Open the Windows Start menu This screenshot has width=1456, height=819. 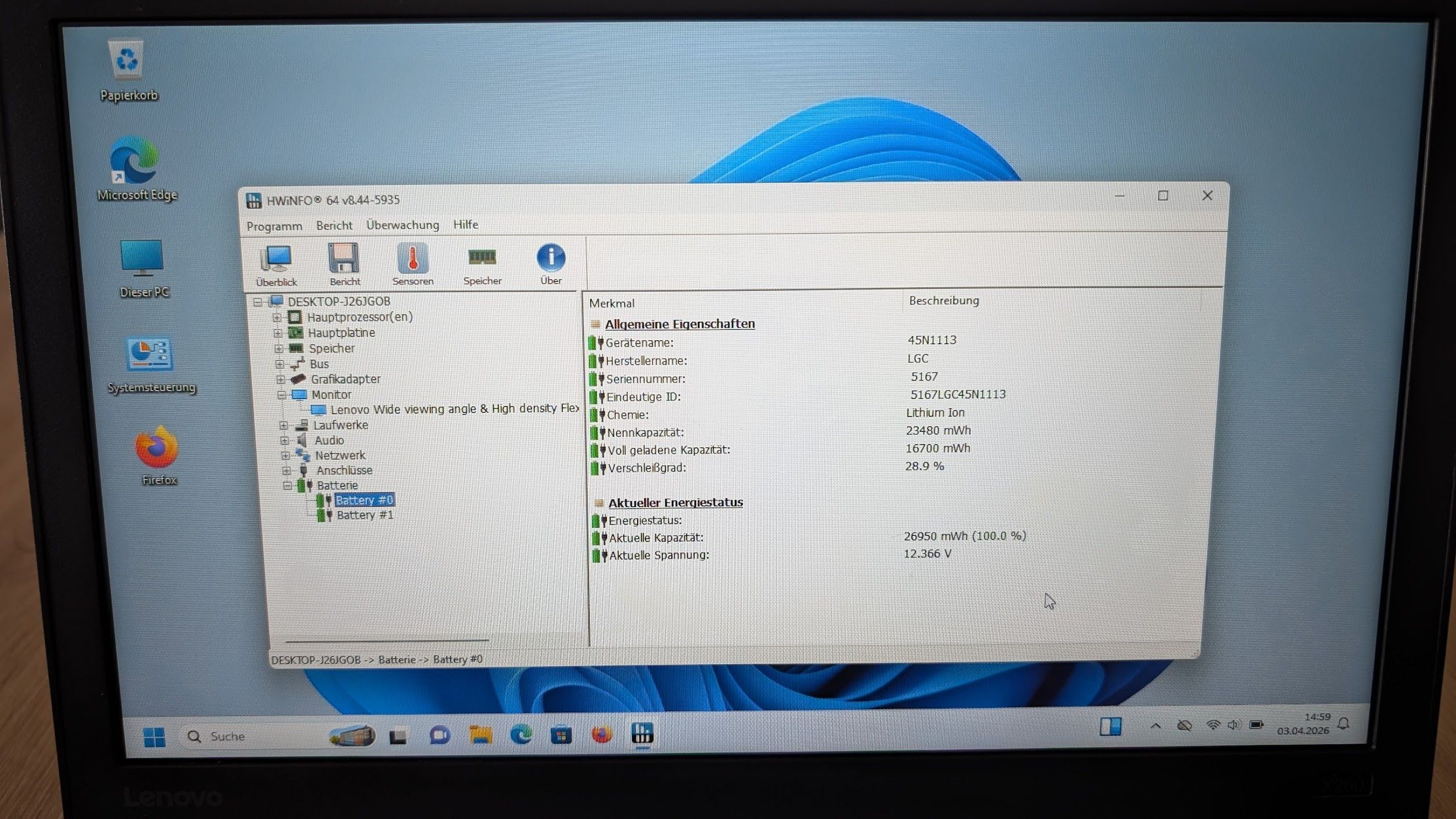click(x=154, y=737)
